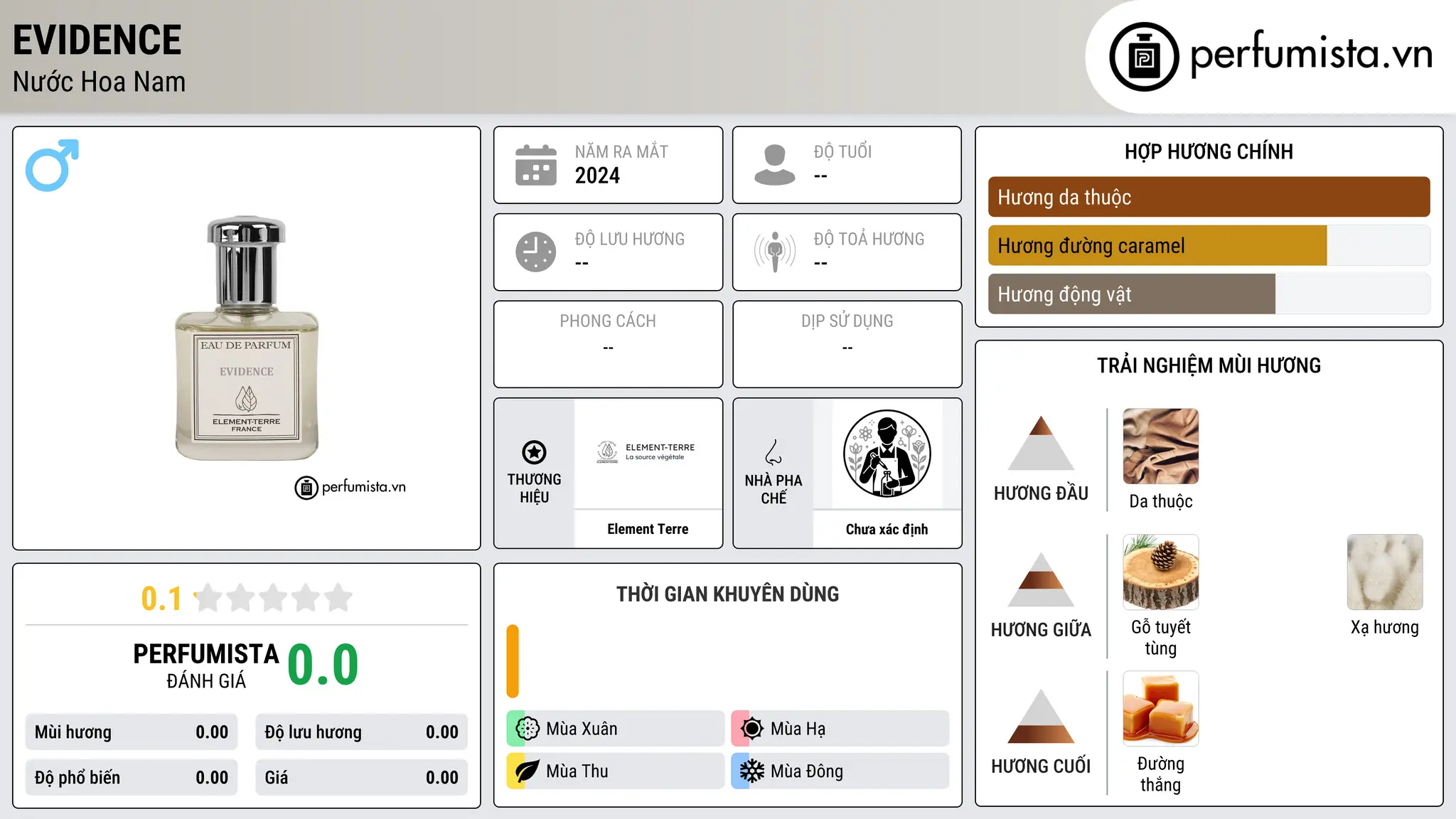Click the PERFUMISTA ĐÁNH GIÁ label
The width and height of the screenshot is (1456, 819).
[x=206, y=665]
